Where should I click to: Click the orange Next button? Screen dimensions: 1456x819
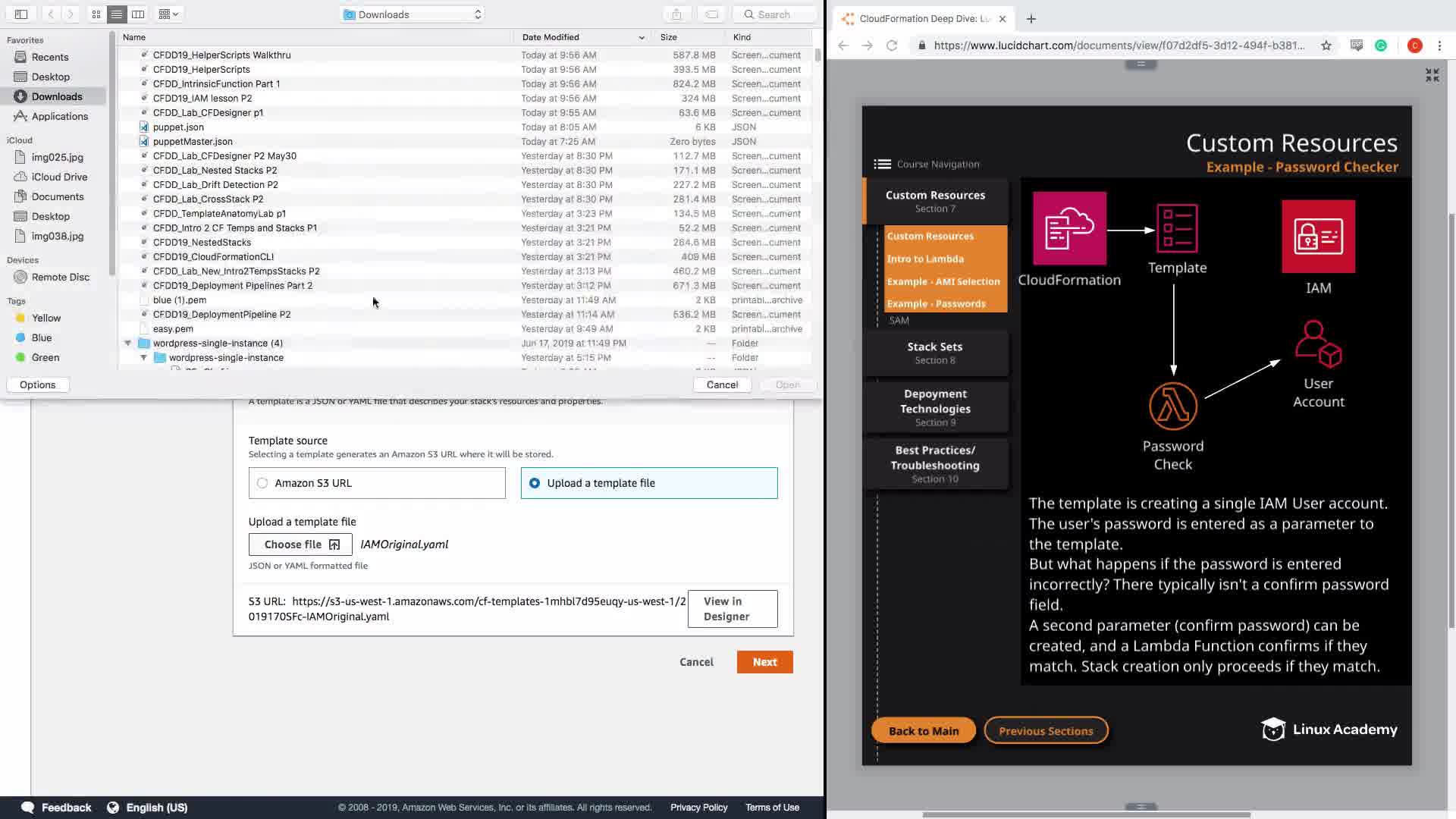tap(764, 662)
